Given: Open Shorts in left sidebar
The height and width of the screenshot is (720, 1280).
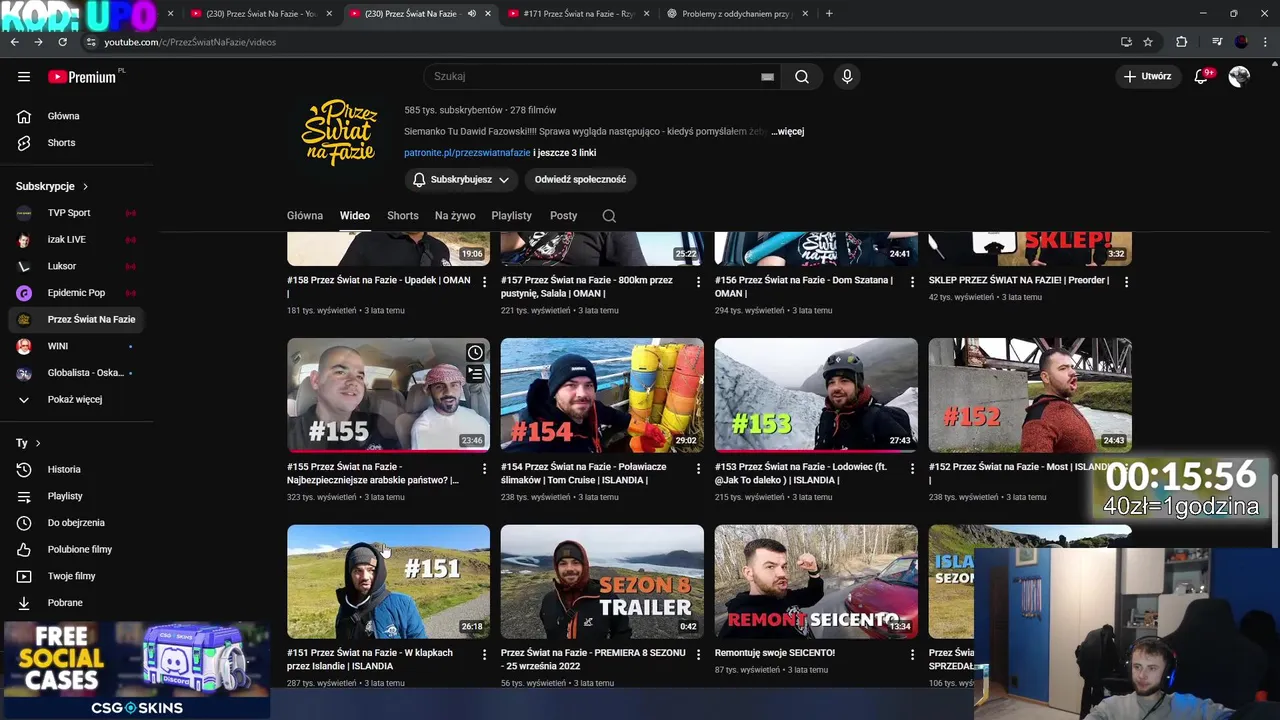Looking at the screenshot, I should (76, 142).
